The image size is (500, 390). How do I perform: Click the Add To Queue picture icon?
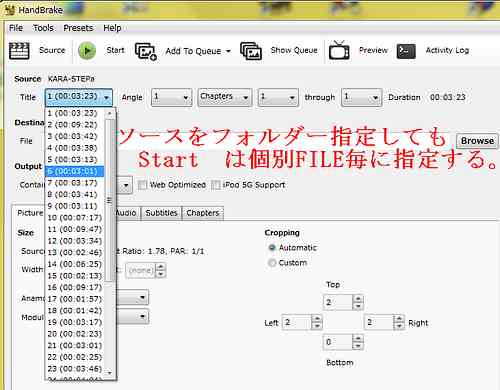146,51
